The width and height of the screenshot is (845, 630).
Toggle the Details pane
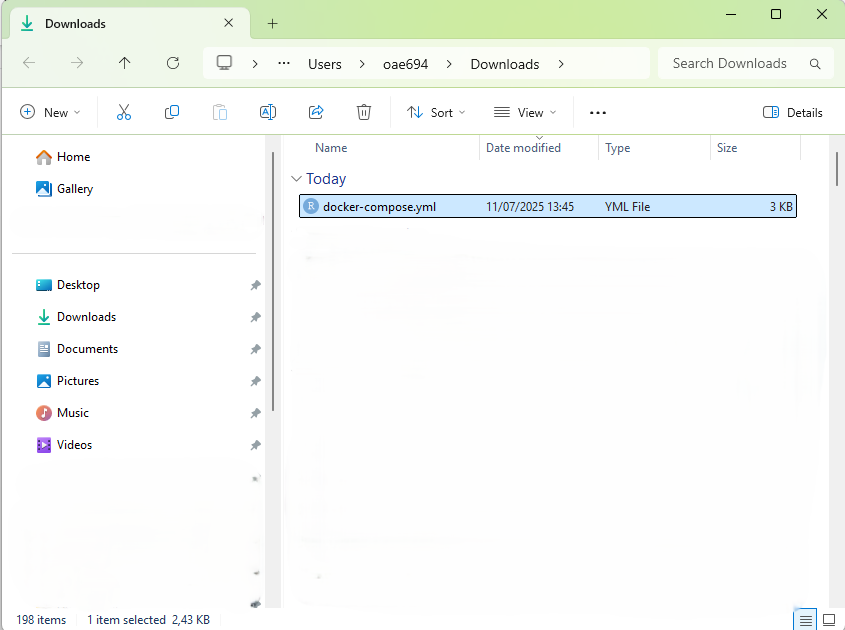[x=792, y=113]
